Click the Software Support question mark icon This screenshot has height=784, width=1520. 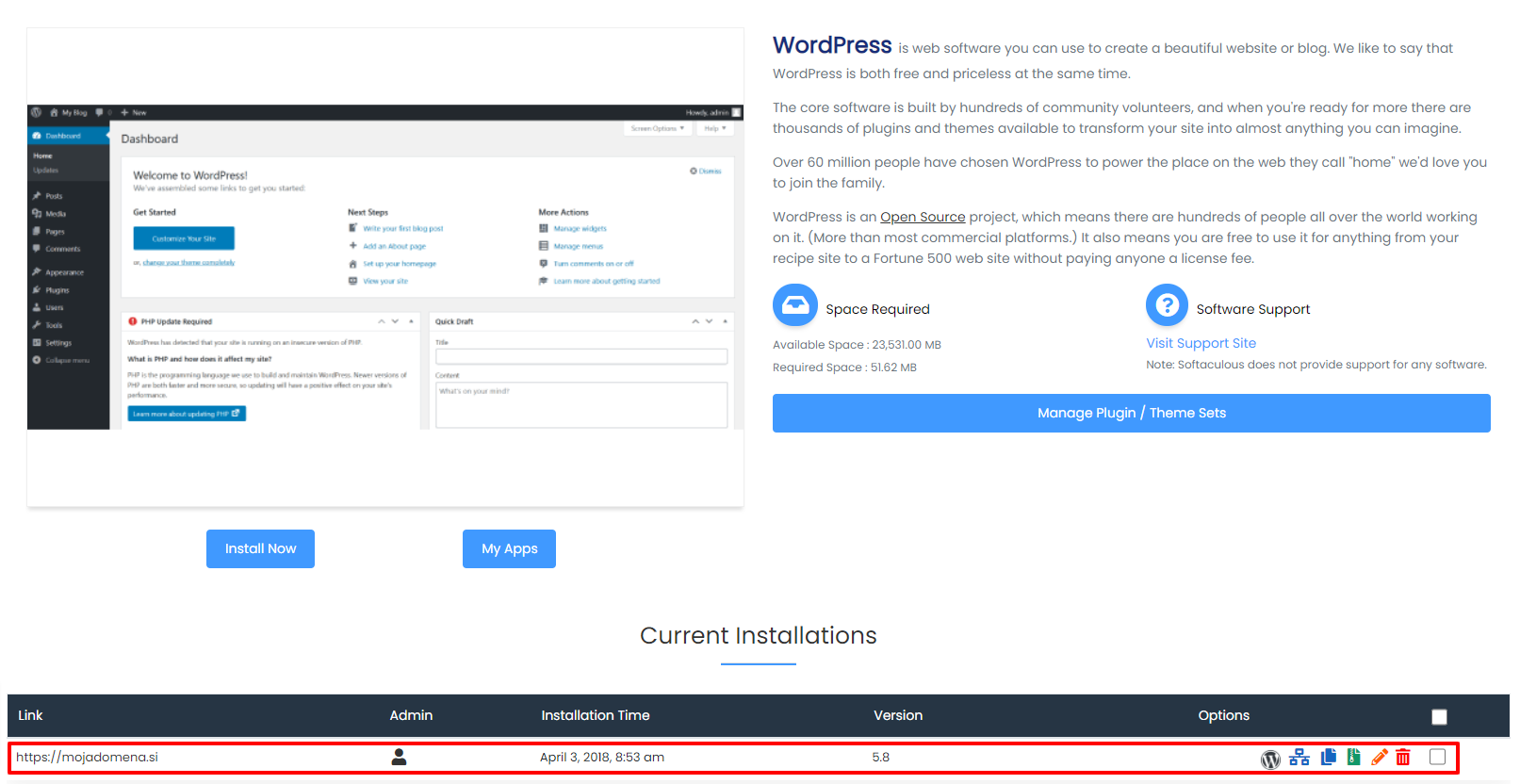(x=1167, y=305)
